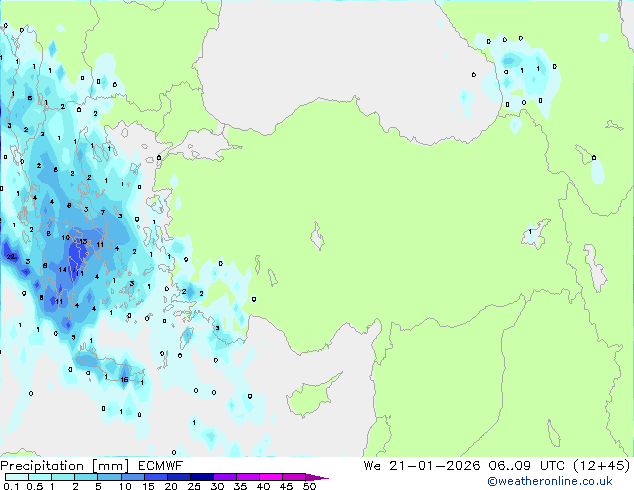Click the 30–35 mm purple legend box

224,477
